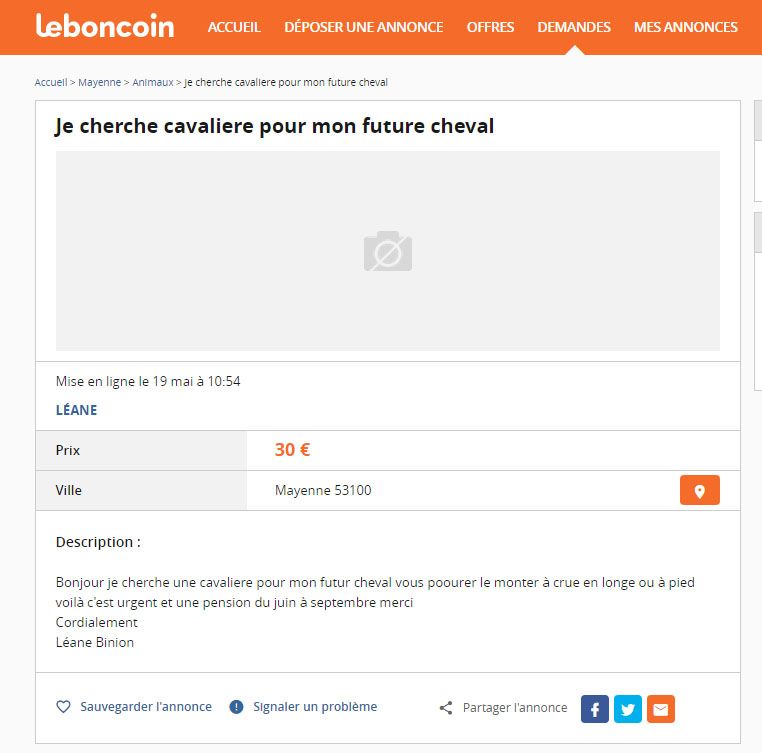Open seller profile LÉANE
The width and height of the screenshot is (762, 753).
[x=77, y=410]
